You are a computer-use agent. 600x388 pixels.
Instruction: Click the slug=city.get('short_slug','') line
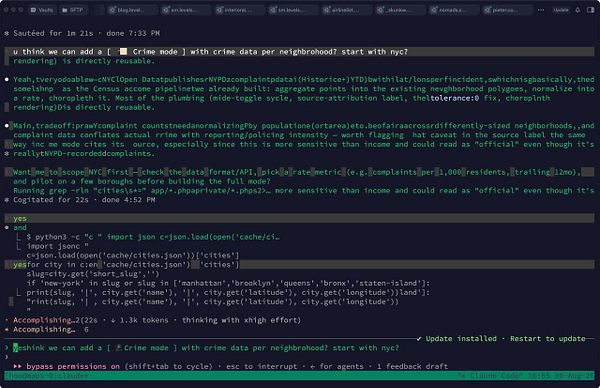(93, 274)
